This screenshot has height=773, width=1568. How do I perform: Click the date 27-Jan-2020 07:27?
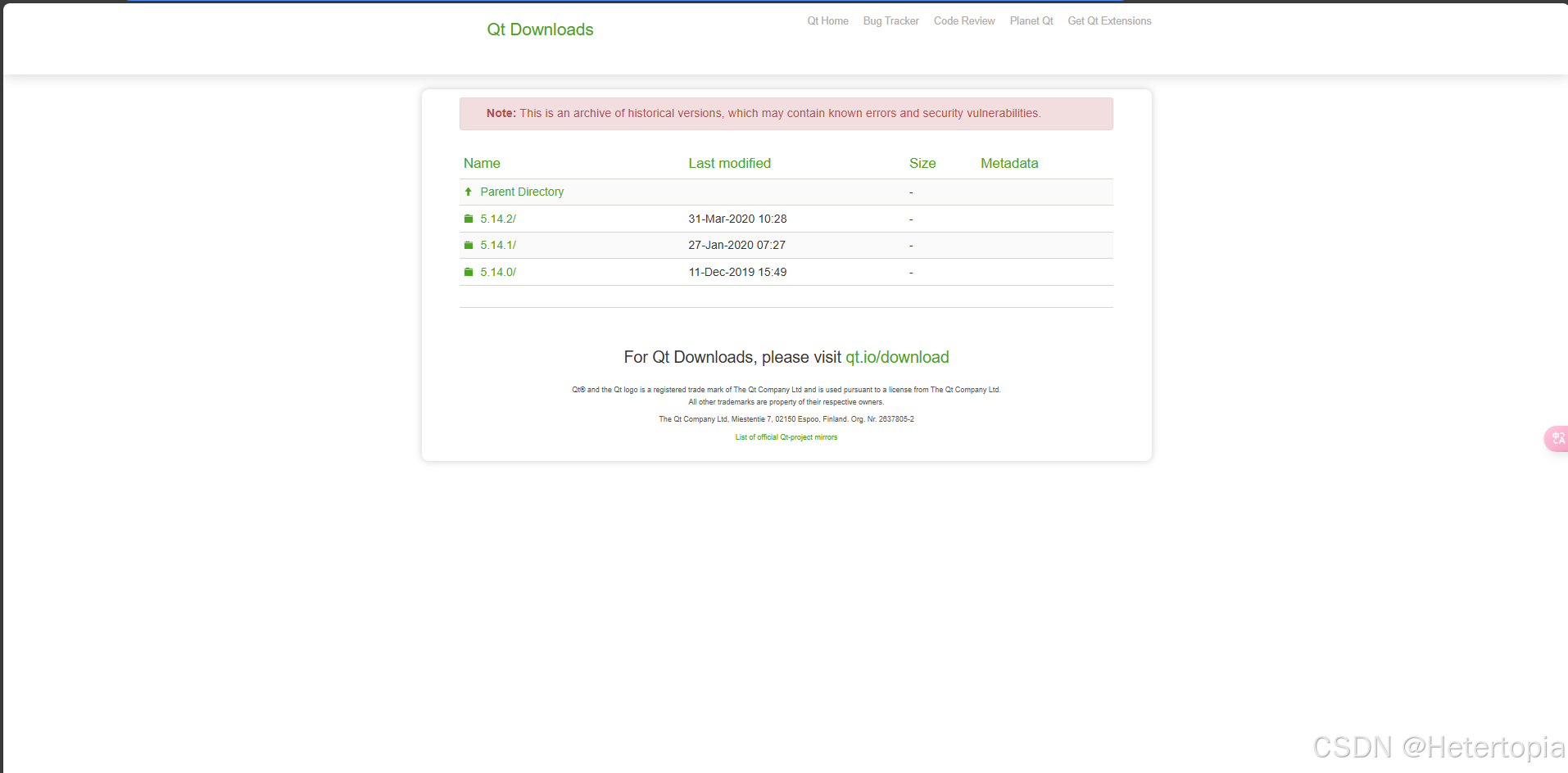pyautogui.click(x=736, y=245)
